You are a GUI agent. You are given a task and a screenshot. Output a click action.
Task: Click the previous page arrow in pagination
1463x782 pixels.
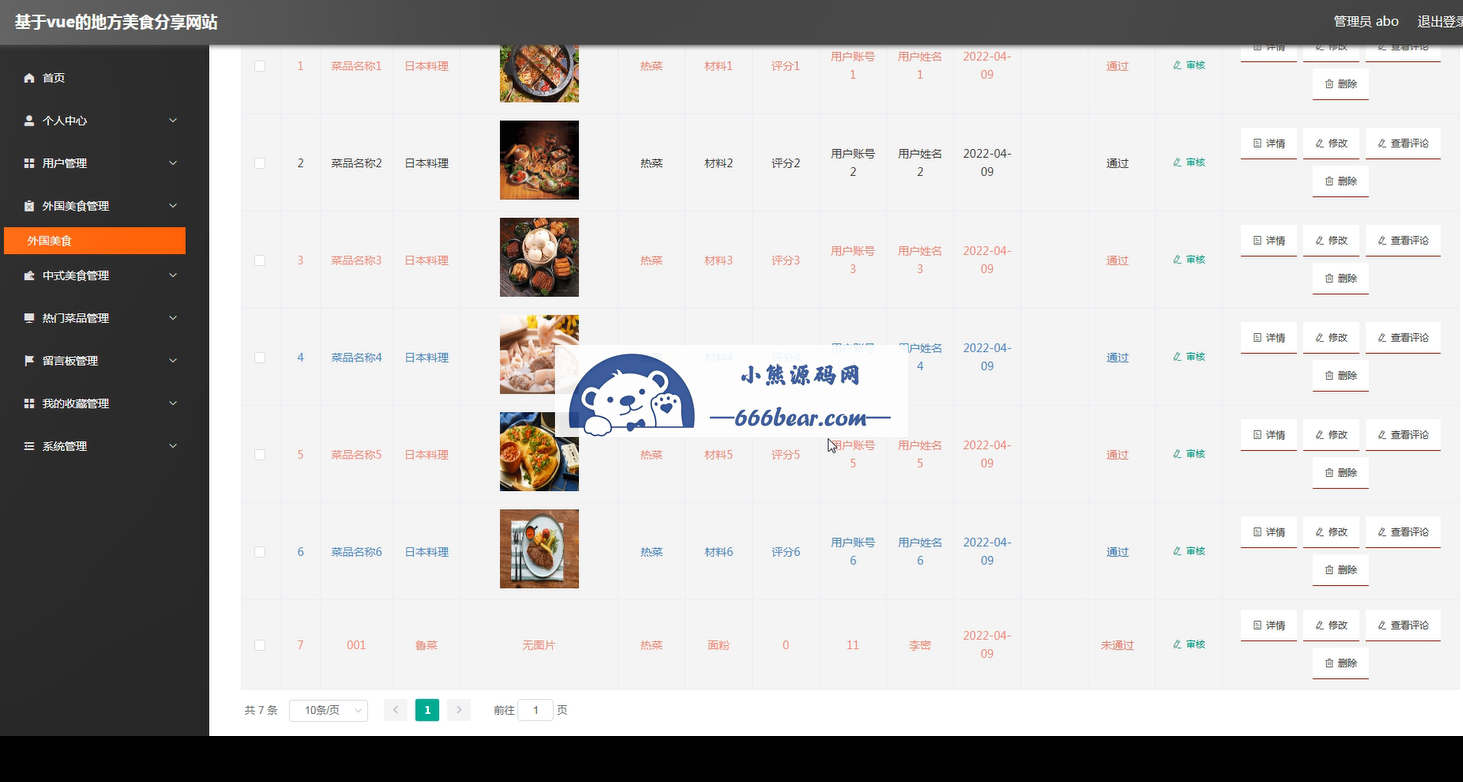[395, 710]
